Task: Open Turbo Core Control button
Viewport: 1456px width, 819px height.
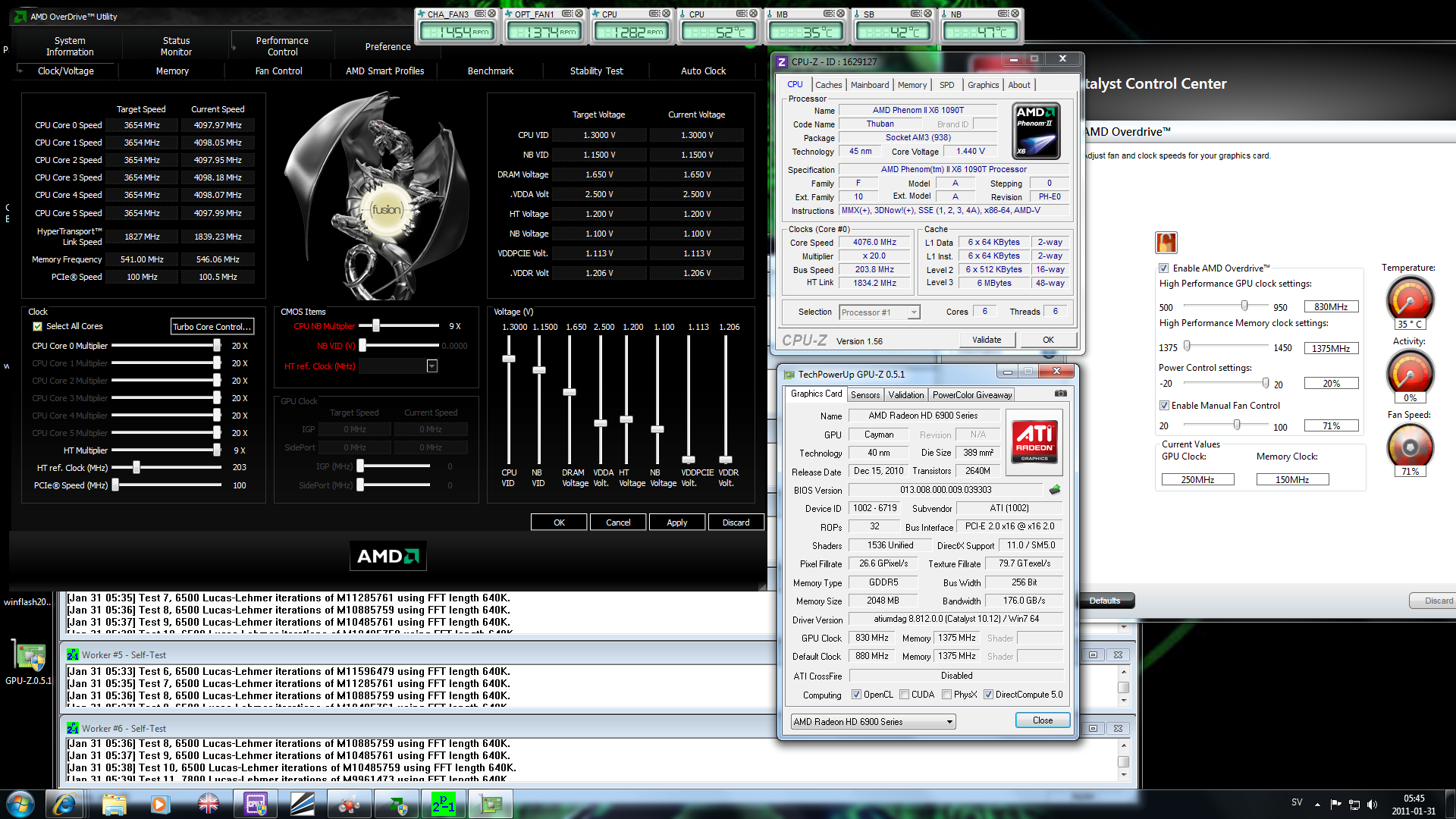Action: click(212, 327)
